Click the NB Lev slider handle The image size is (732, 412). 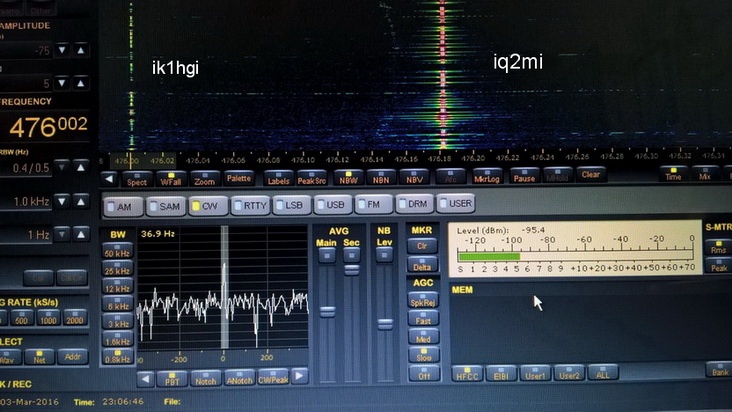click(385, 323)
